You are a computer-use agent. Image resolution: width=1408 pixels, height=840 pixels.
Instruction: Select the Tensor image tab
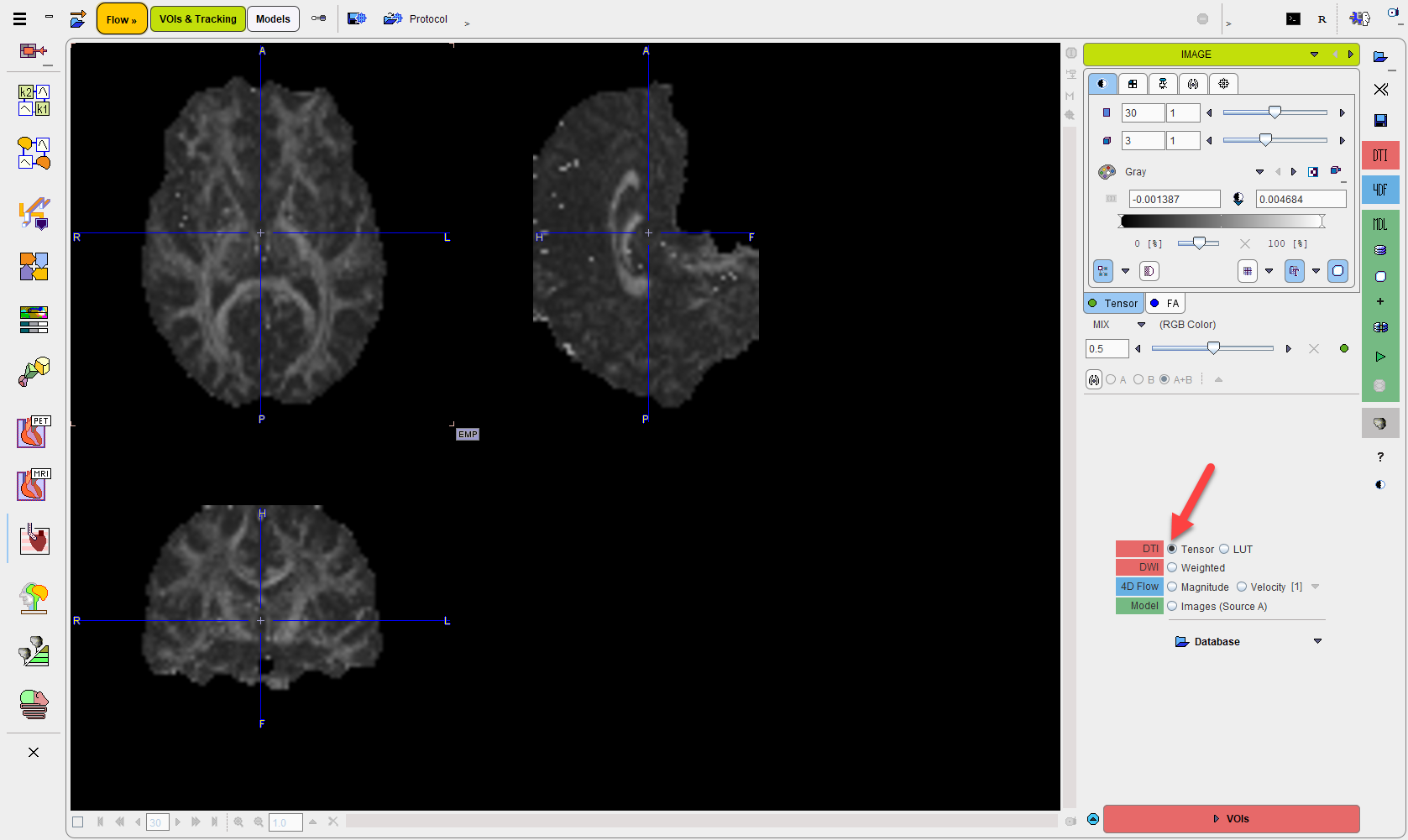point(1113,303)
